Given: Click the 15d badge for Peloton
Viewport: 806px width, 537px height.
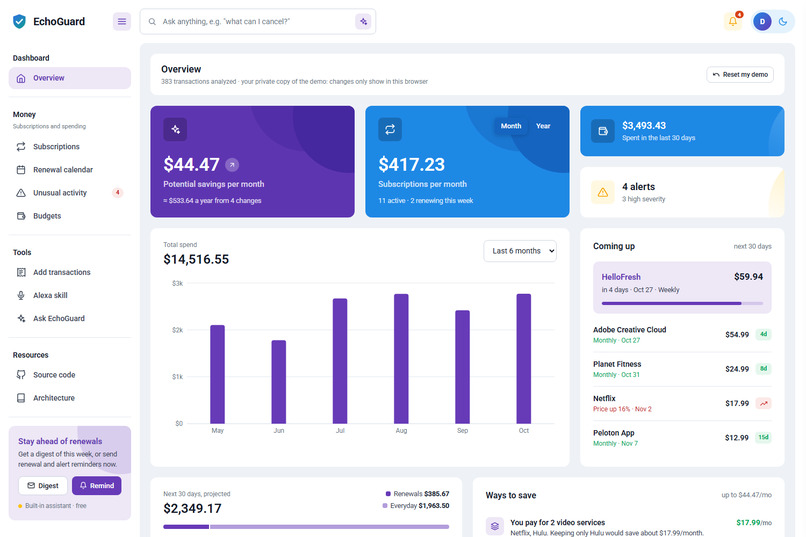Looking at the screenshot, I should (x=763, y=437).
